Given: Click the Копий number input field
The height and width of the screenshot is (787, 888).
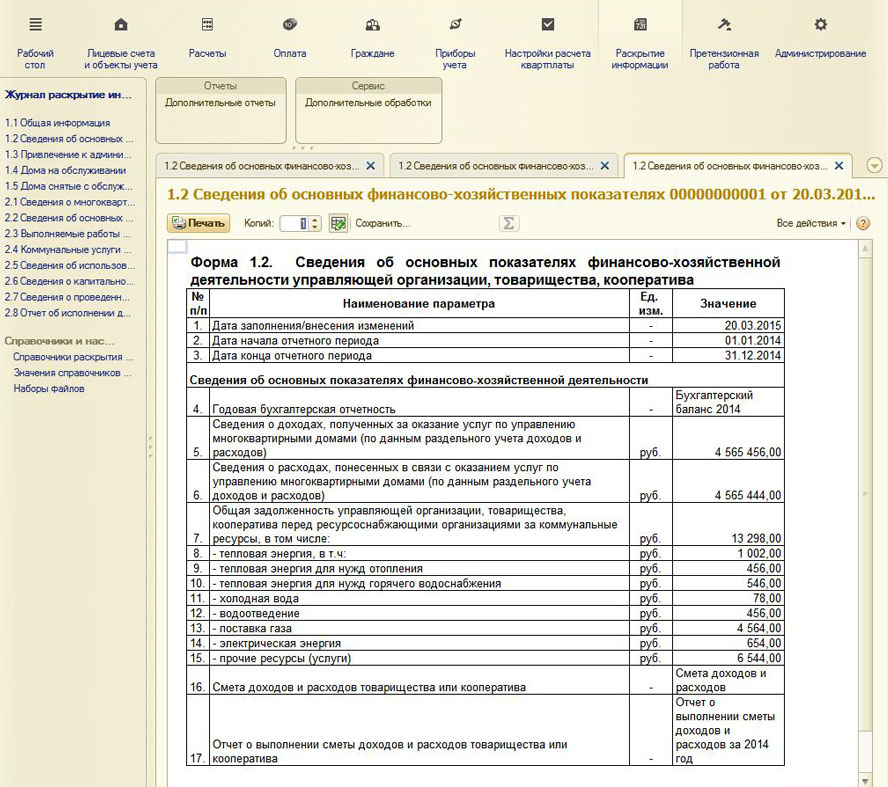Looking at the screenshot, I should [x=294, y=223].
